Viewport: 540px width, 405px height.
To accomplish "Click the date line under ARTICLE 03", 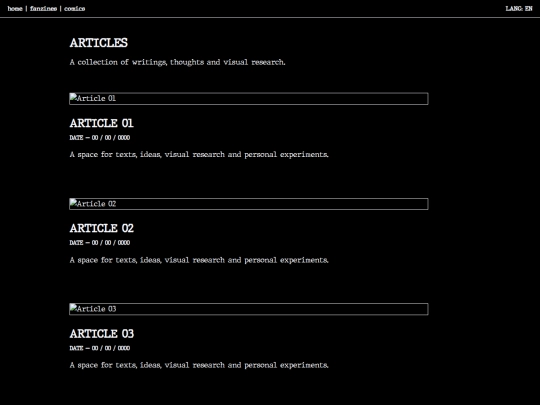I will pos(100,348).
